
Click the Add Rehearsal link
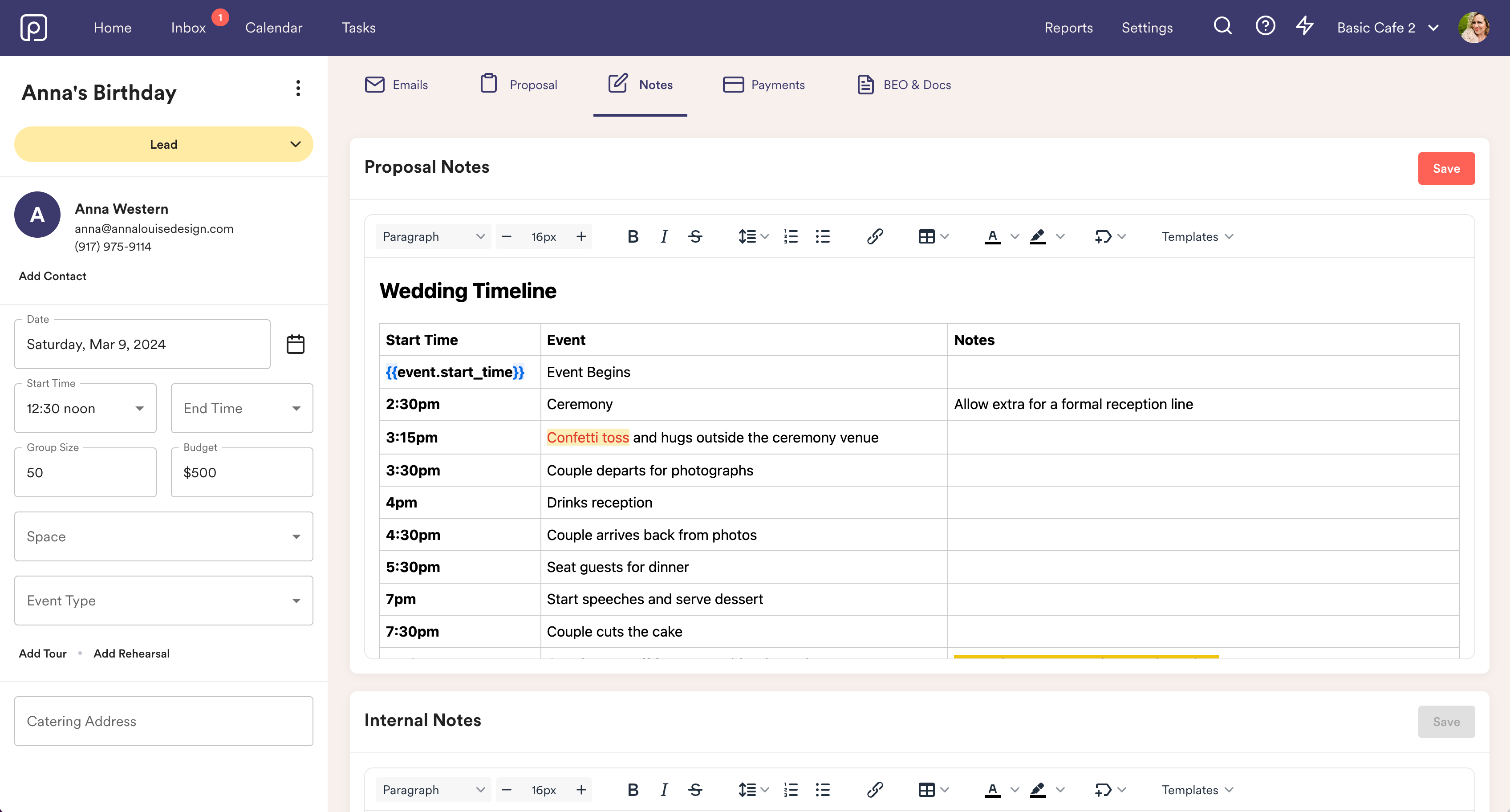131,654
